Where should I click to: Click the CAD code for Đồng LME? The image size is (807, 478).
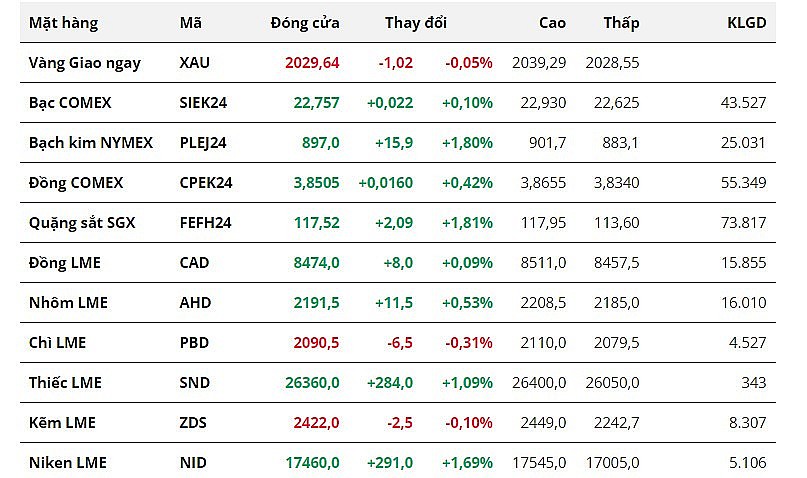pyautogui.click(x=195, y=263)
